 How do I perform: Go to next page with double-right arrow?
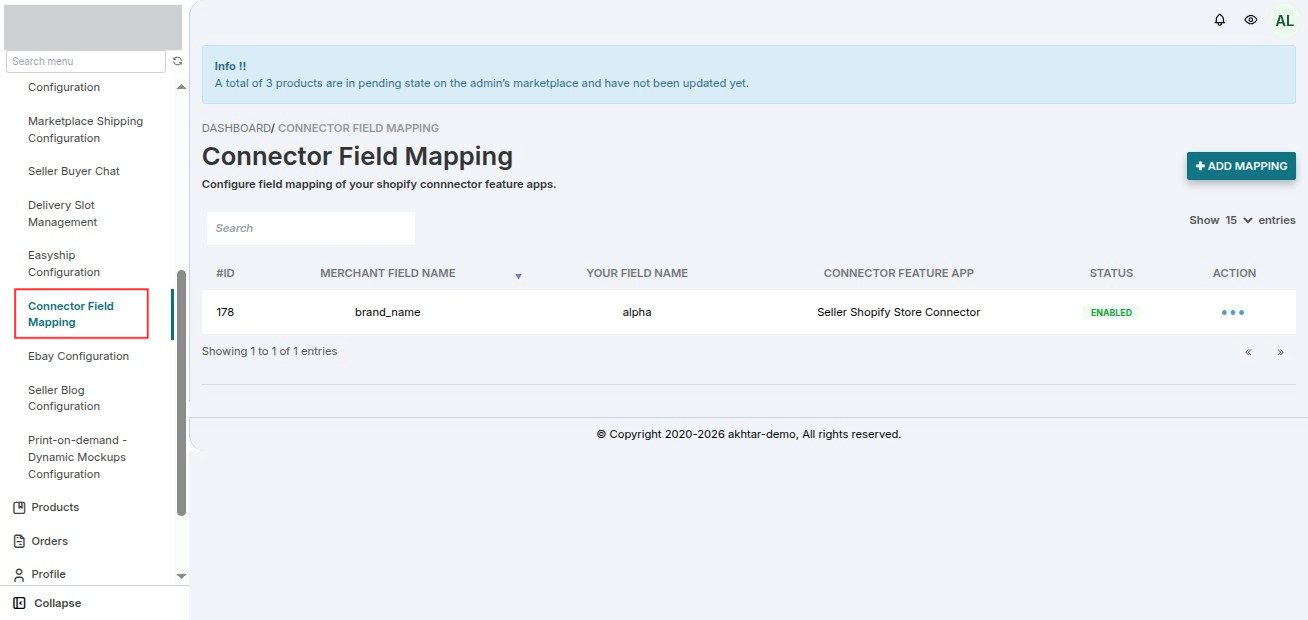(x=1280, y=352)
